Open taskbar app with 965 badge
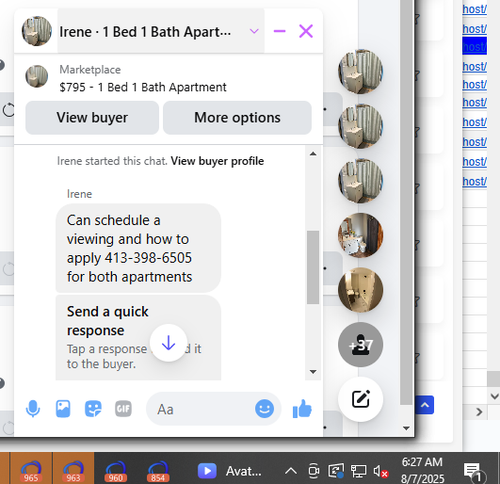Image resolution: width=500 pixels, height=484 pixels. coord(31,470)
